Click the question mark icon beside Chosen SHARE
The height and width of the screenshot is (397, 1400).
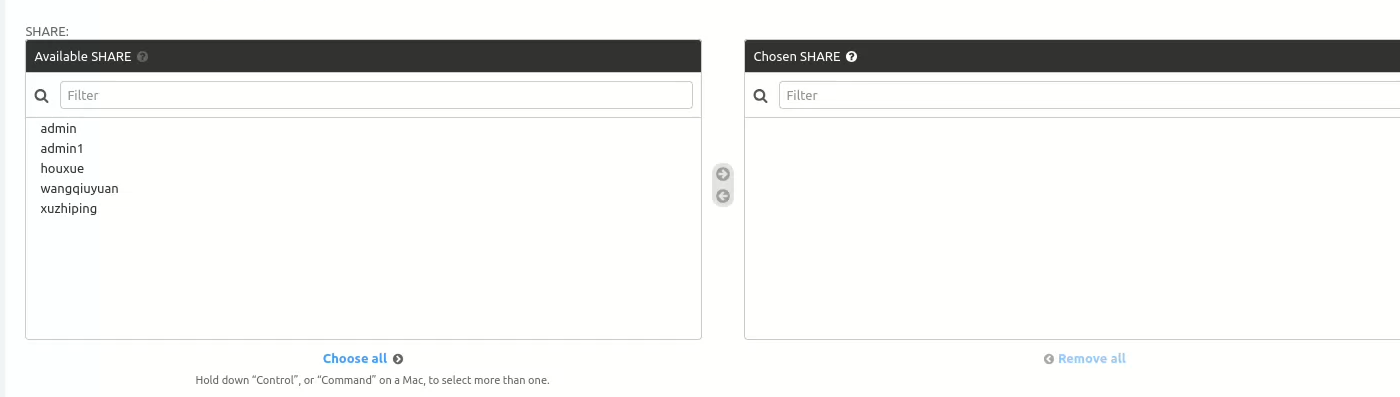click(x=851, y=57)
